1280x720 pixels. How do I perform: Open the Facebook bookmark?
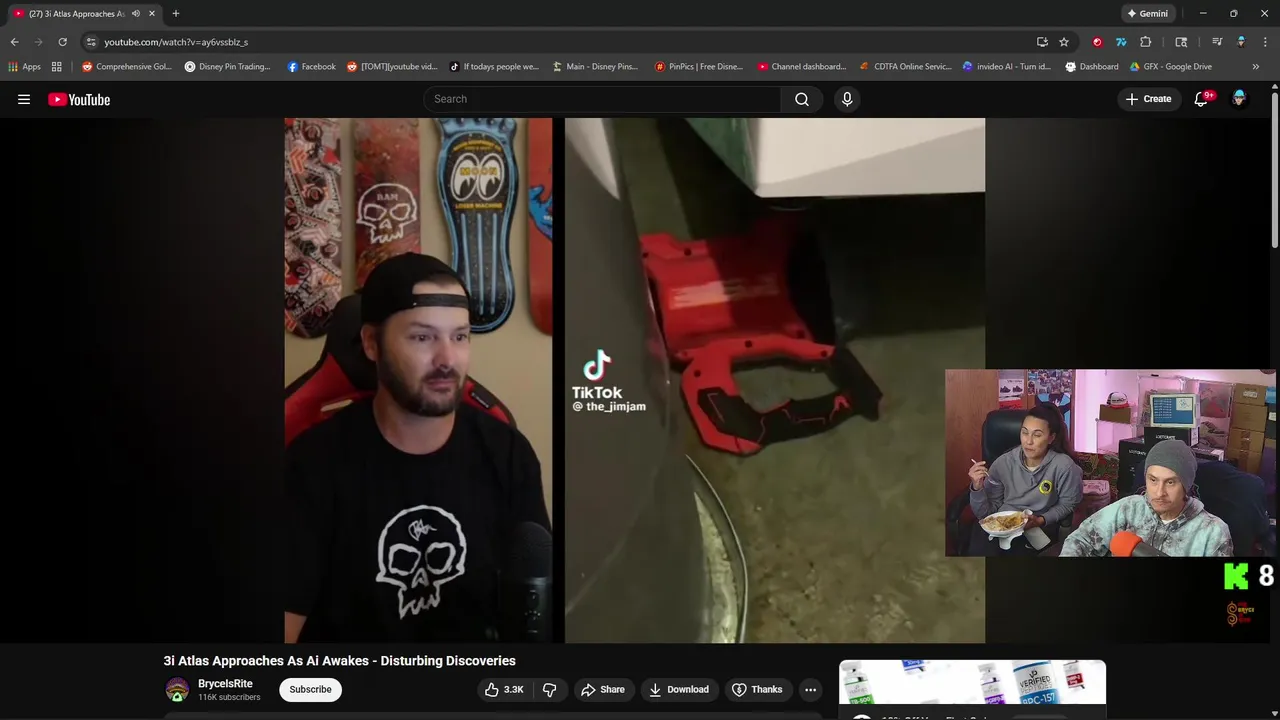311,67
